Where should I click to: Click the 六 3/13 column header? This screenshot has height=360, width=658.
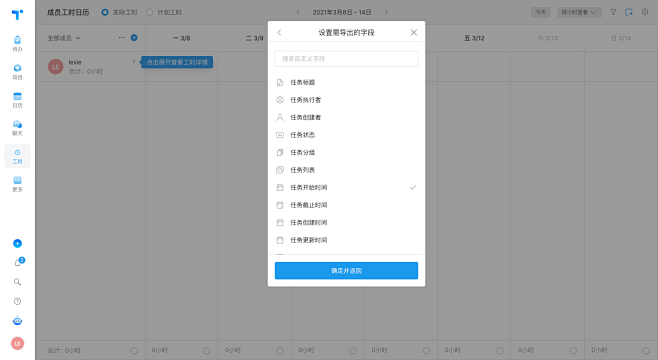point(547,38)
